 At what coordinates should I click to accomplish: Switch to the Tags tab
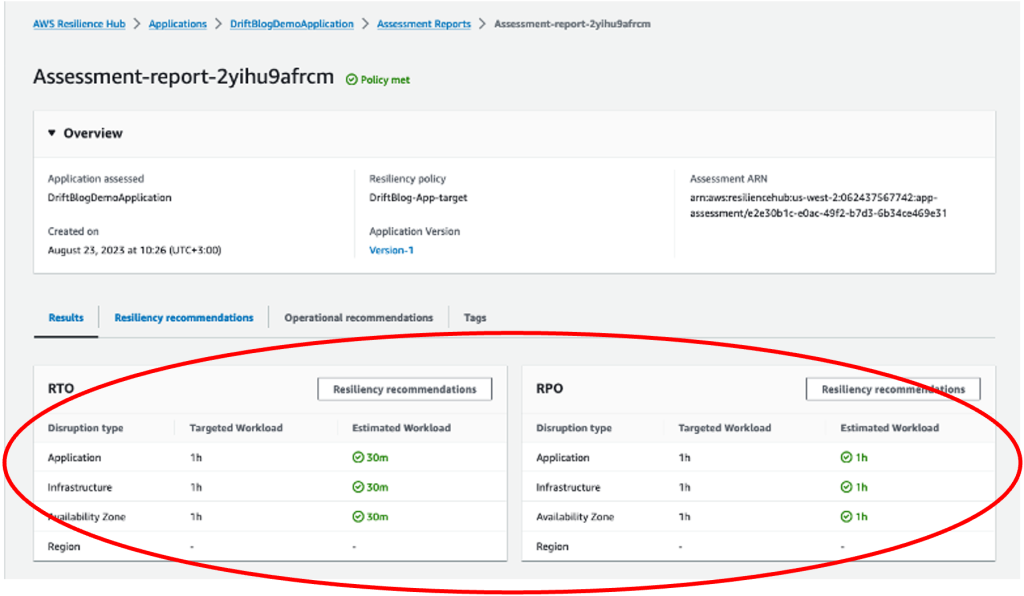pyautogui.click(x=475, y=318)
